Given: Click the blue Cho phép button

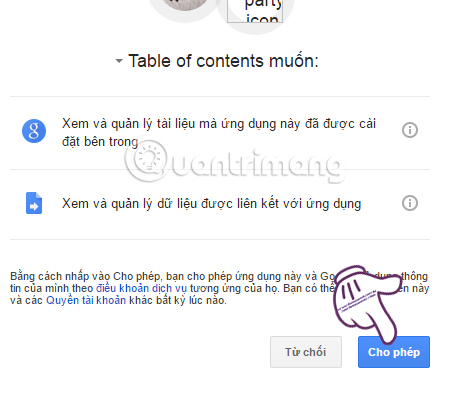Looking at the screenshot, I should (x=394, y=352).
